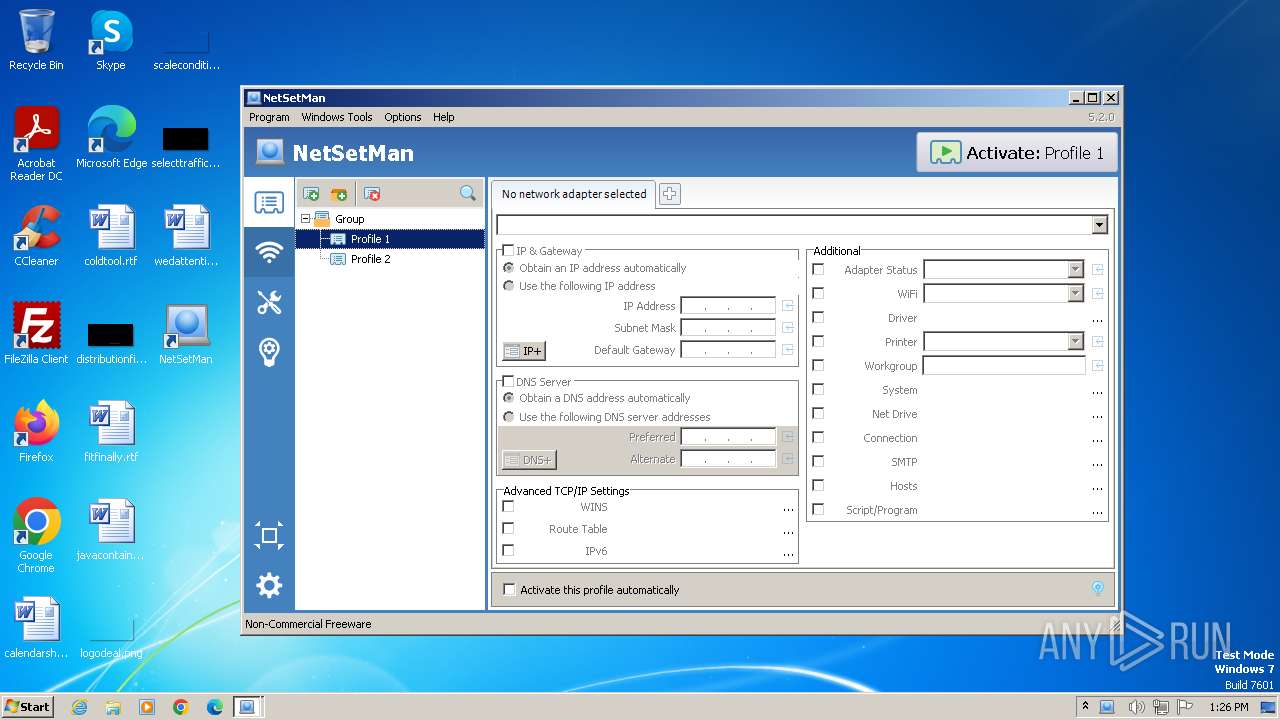
Task: Open the Firefox desktop shortcut
Action: point(36,432)
